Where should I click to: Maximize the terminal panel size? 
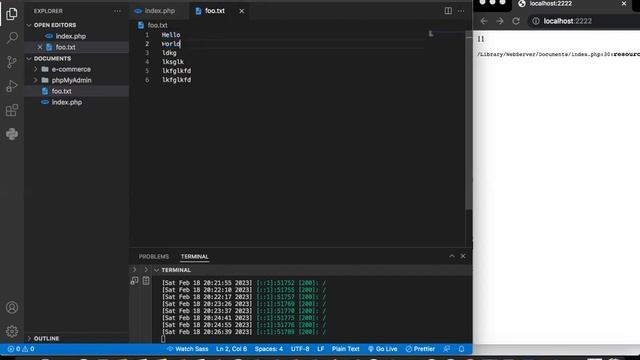click(452, 256)
